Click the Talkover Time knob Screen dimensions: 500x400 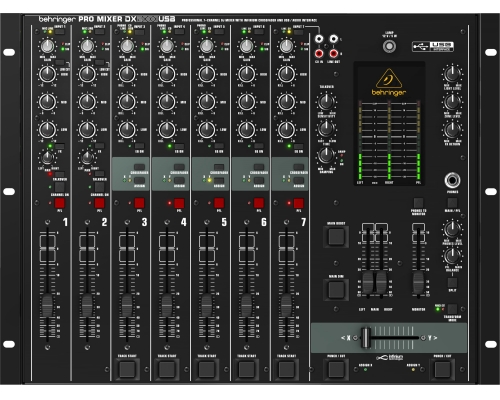click(x=326, y=128)
